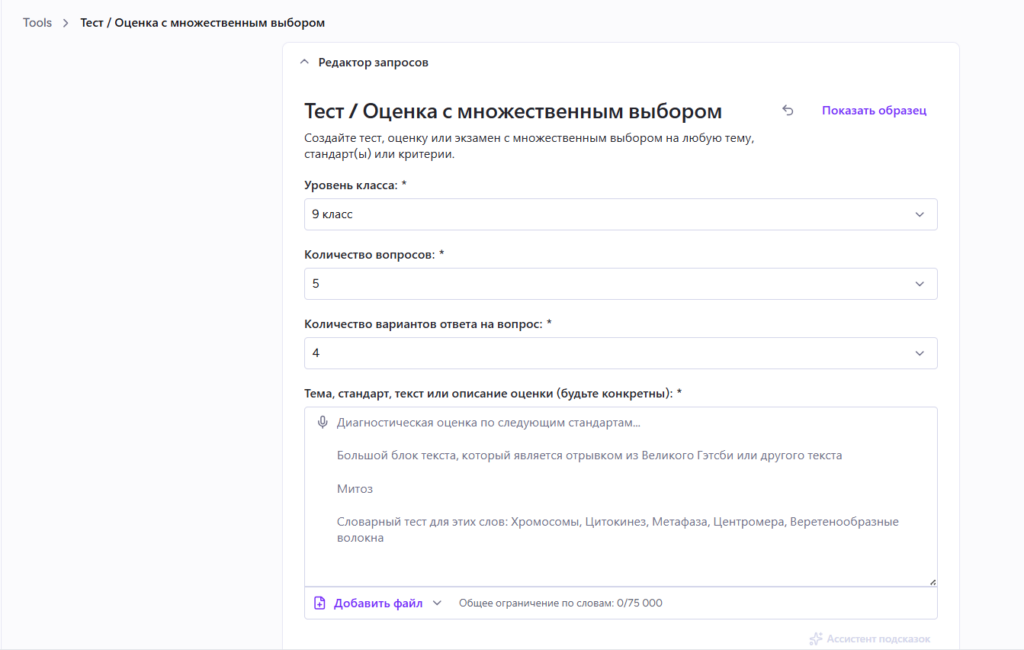
Task: Click the Показать образец link
Action: [874, 110]
